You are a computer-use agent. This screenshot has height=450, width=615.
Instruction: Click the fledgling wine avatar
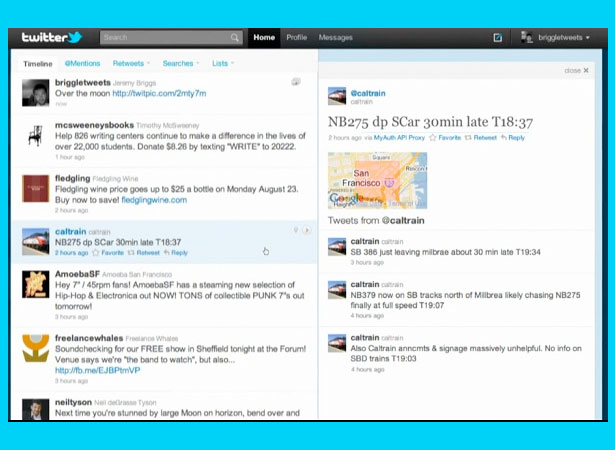[x=36, y=189]
